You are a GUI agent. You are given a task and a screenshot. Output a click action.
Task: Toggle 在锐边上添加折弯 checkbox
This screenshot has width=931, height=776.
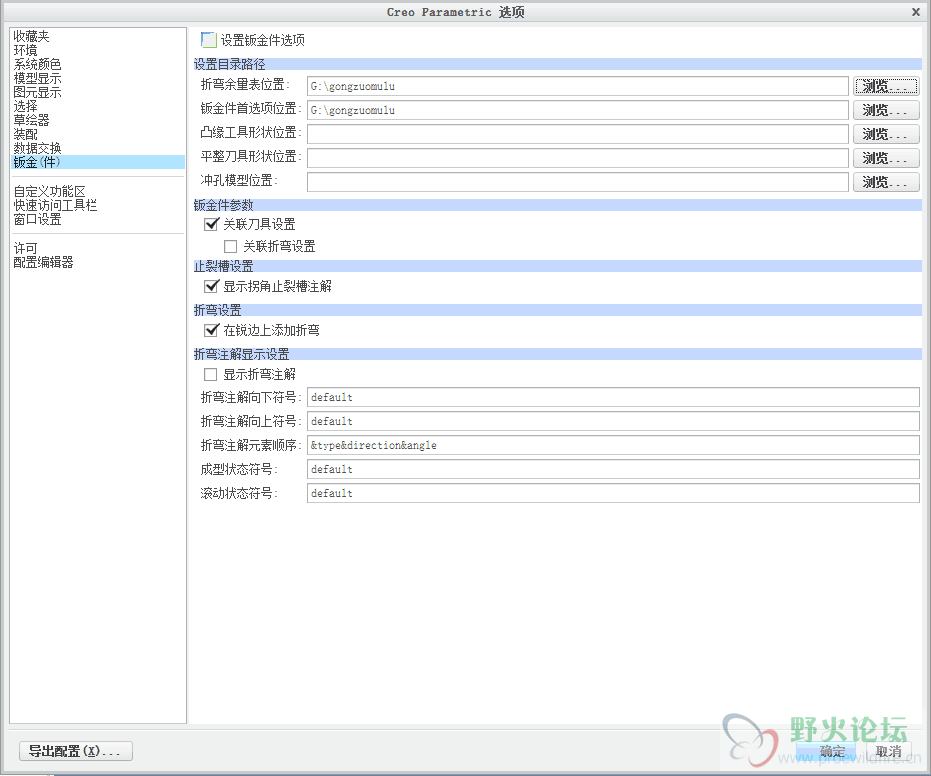tap(211, 330)
